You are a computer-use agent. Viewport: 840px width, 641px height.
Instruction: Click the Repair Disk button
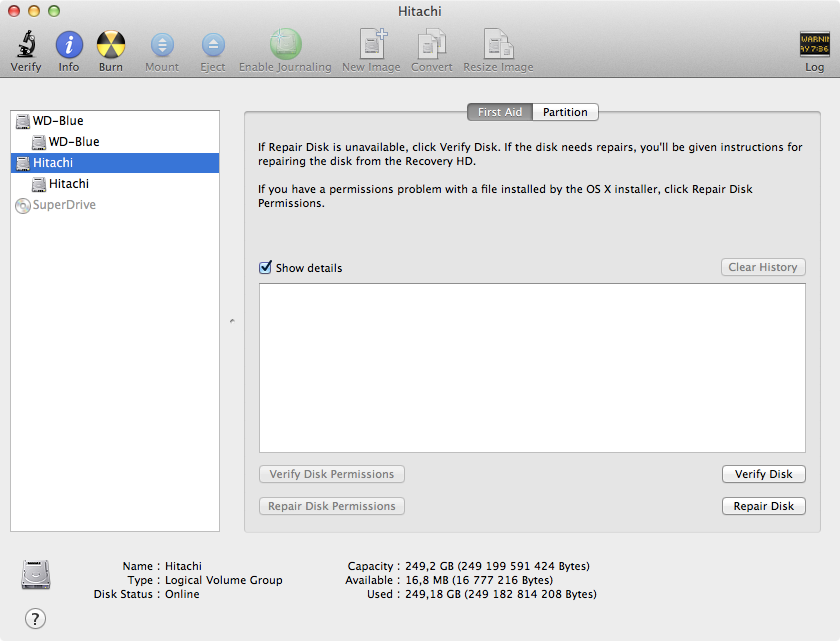tap(763, 506)
